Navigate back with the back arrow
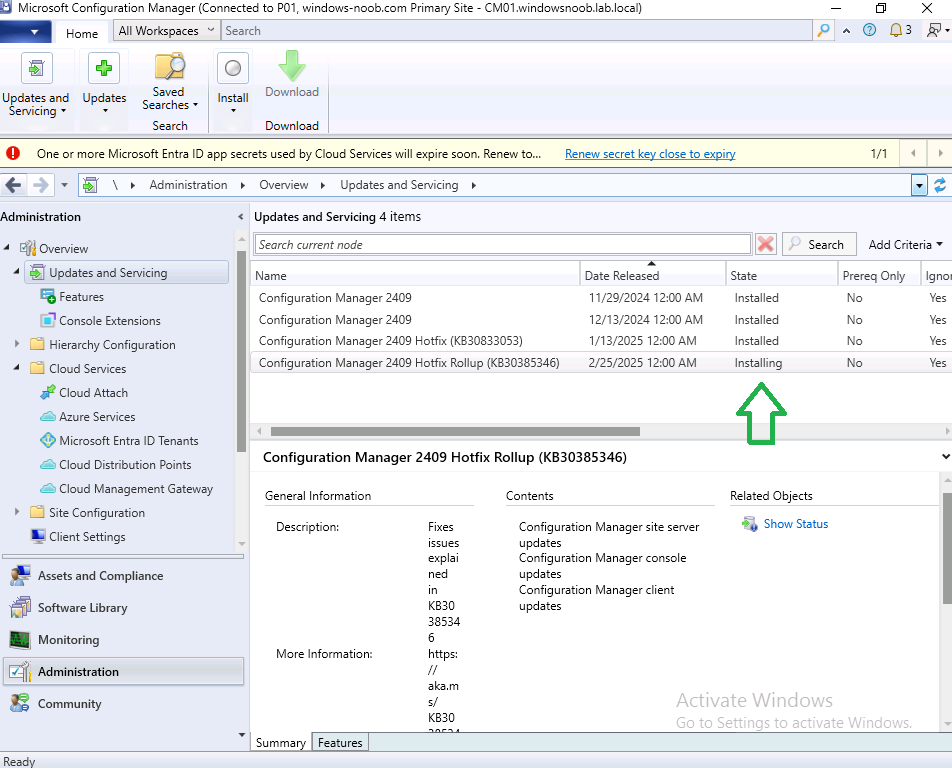This screenshot has width=952, height=768. (13, 185)
